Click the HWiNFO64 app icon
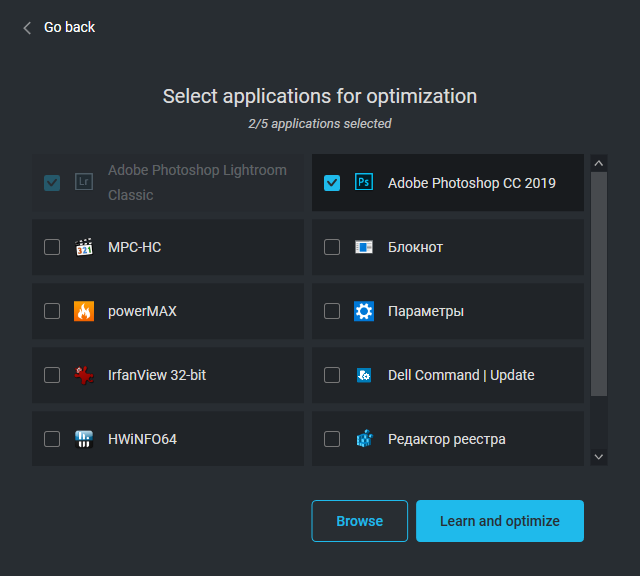This screenshot has width=640, height=576. tap(84, 439)
